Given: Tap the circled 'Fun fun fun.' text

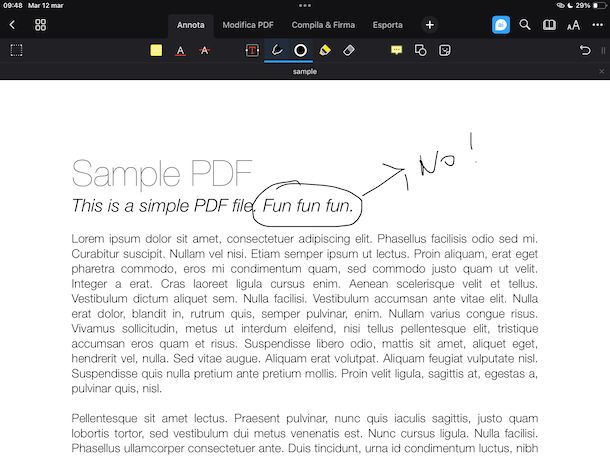Looking at the screenshot, I should click(308, 205).
